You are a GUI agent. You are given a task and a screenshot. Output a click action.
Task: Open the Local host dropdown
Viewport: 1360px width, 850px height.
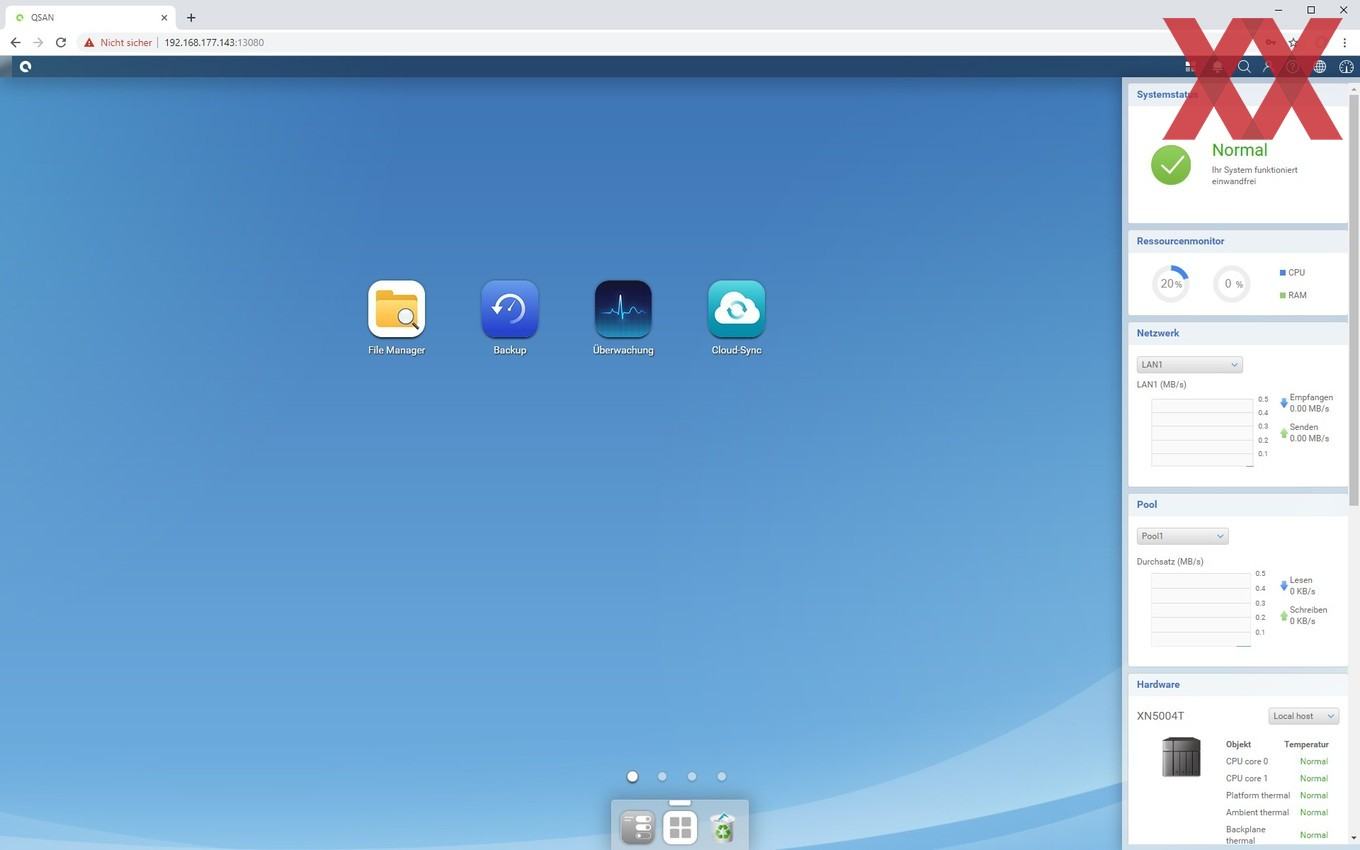(x=1303, y=716)
